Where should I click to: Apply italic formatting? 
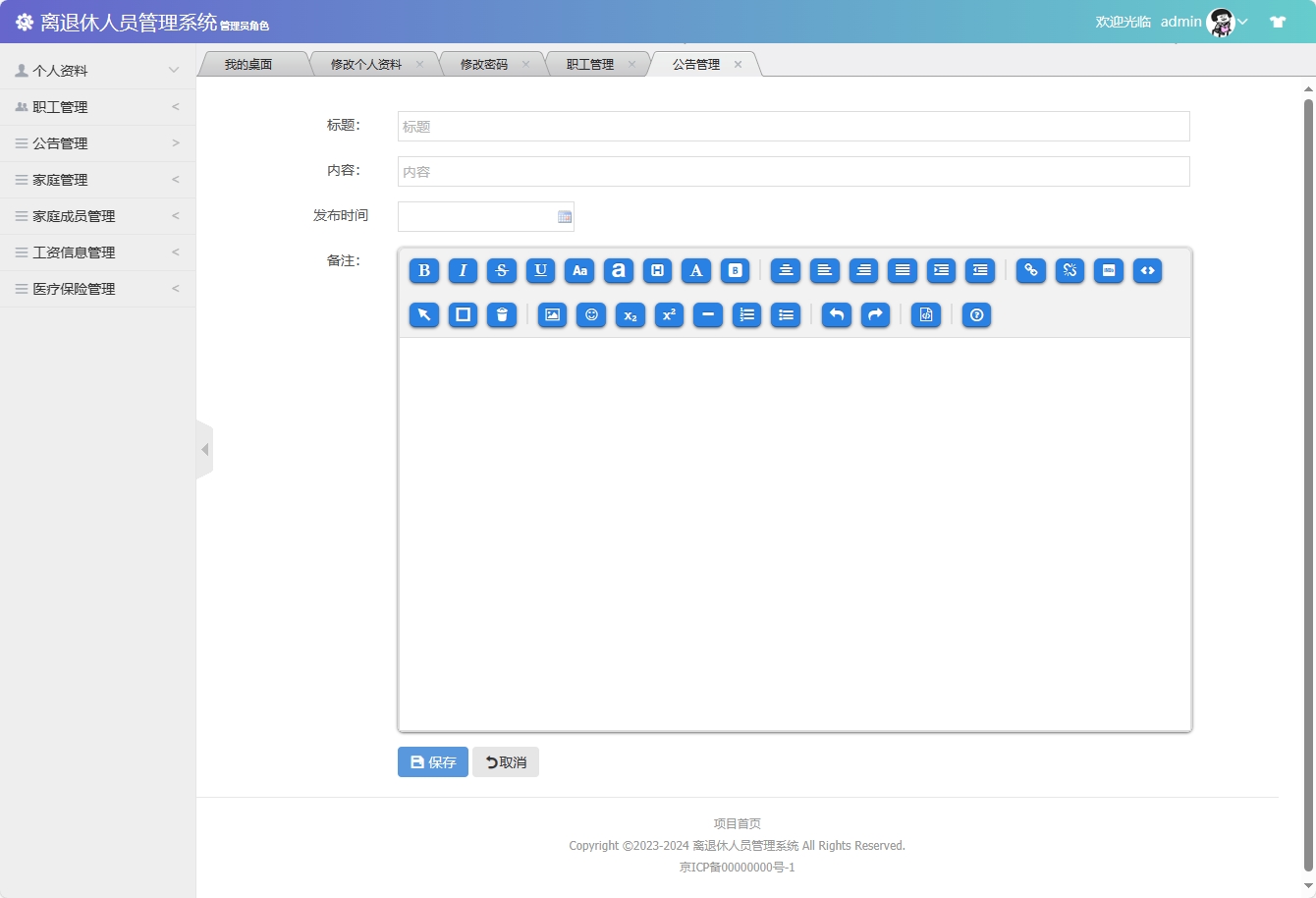click(463, 271)
